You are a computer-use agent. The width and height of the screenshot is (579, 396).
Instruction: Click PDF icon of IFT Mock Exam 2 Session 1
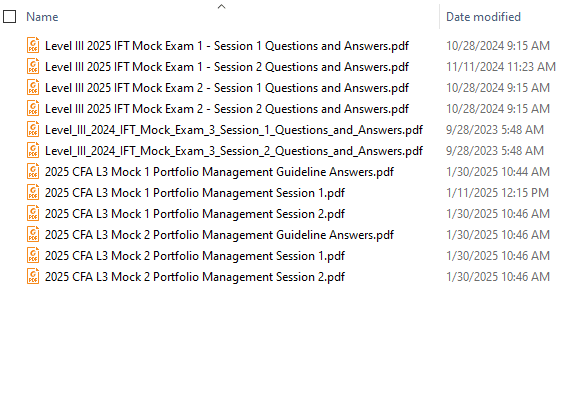(33, 88)
